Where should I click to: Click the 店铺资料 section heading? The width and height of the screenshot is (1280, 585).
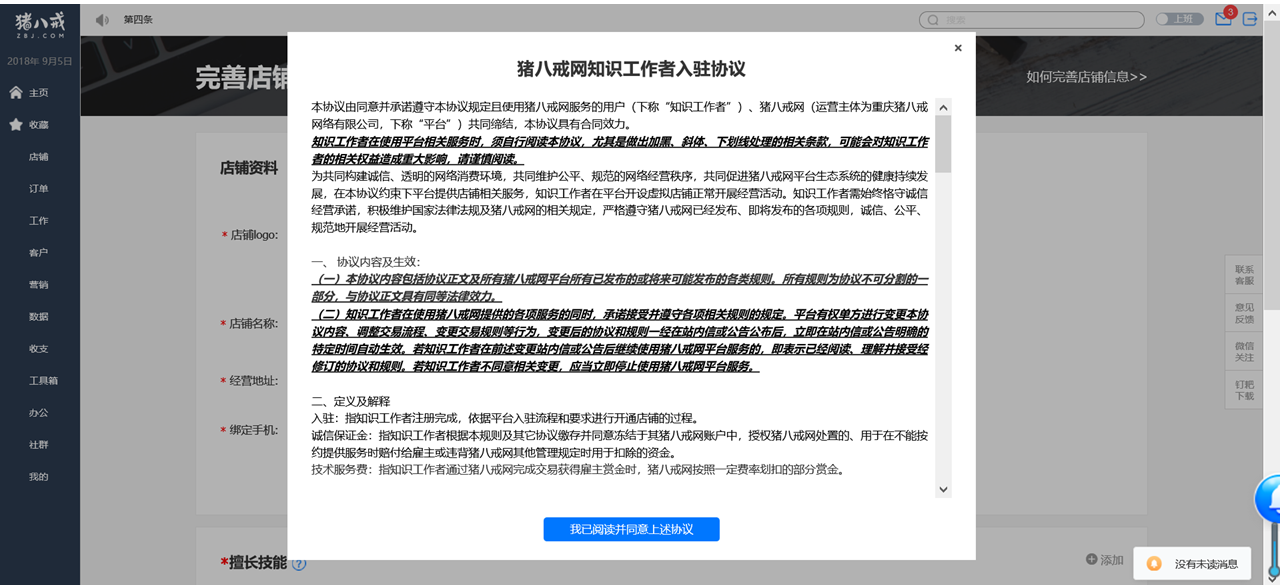[249, 168]
